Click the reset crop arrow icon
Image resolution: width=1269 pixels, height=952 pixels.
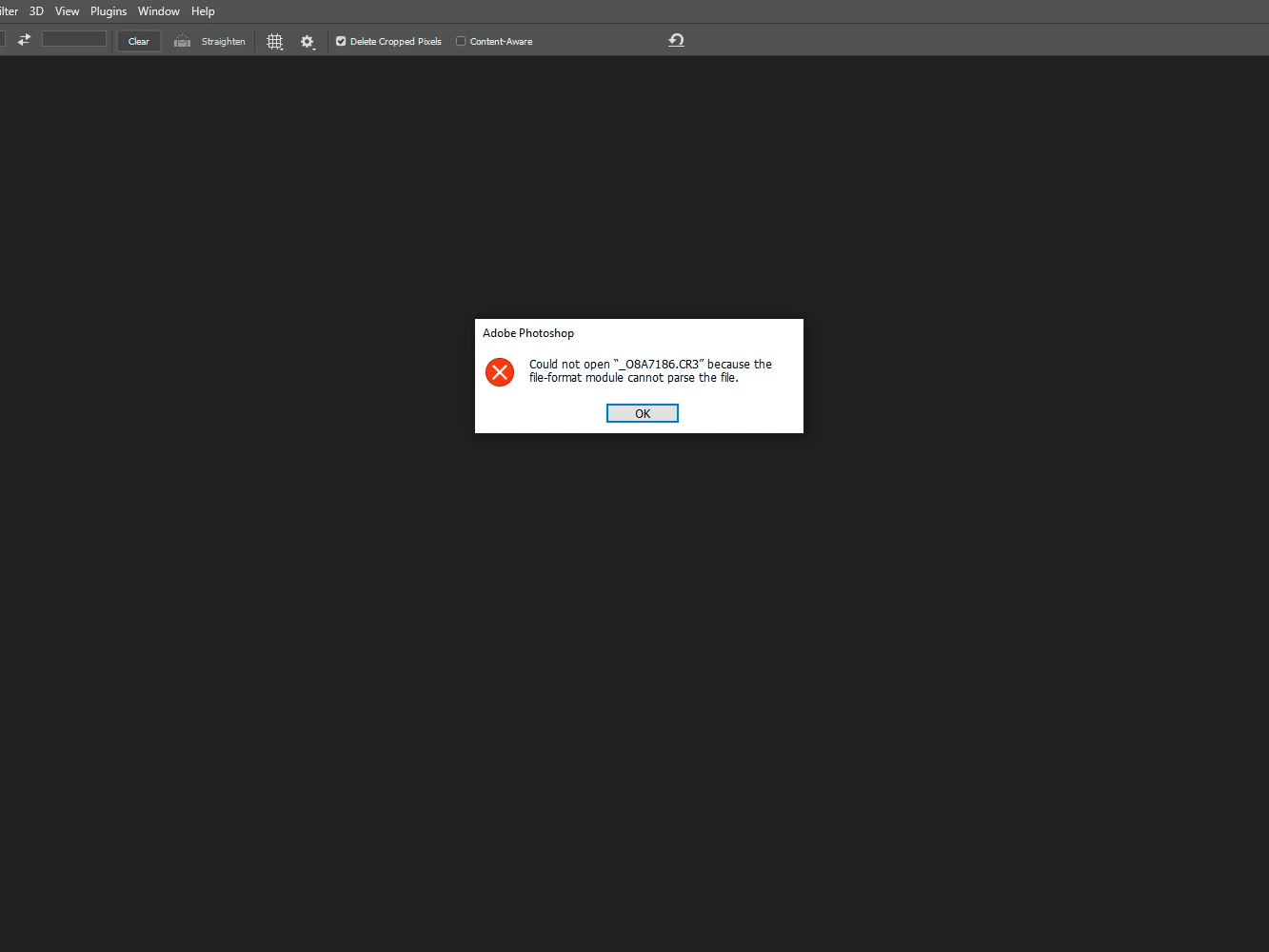point(676,40)
